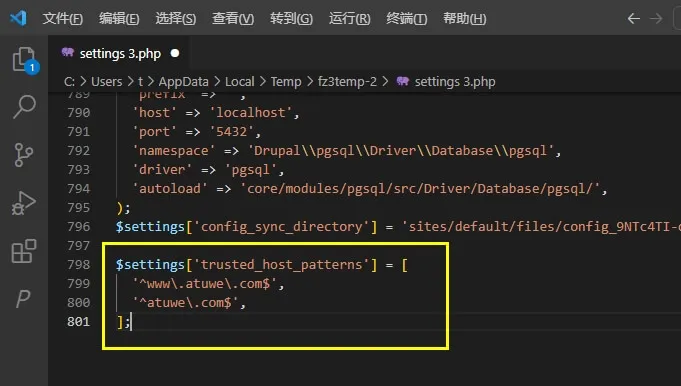Click the VS Code logo icon
The width and height of the screenshot is (681, 386).
point(18,18)
